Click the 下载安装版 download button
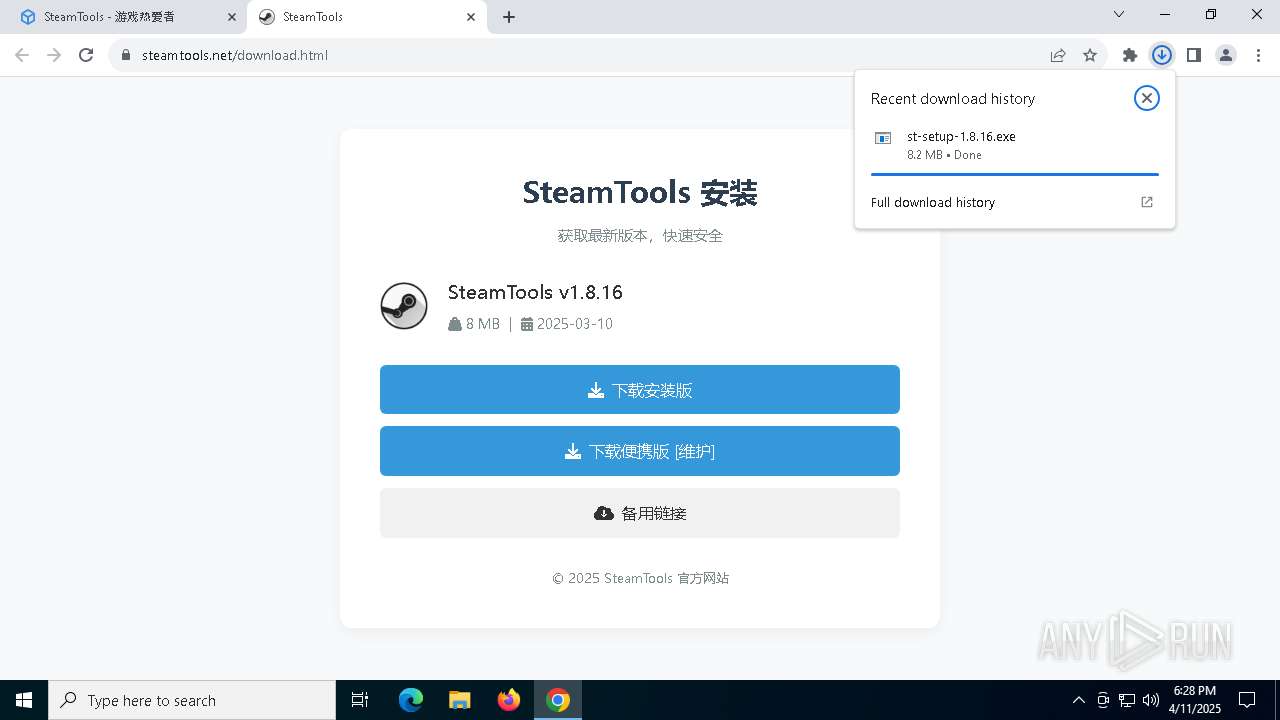1280x720 pixels. click(x=640, y=390)
